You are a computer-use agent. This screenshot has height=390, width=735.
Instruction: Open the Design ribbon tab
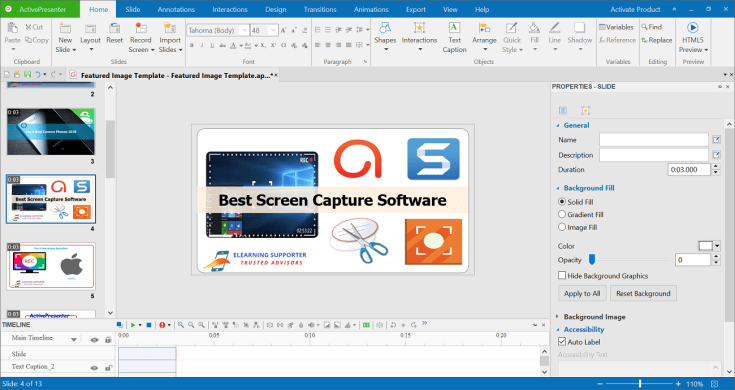point(276,9)
